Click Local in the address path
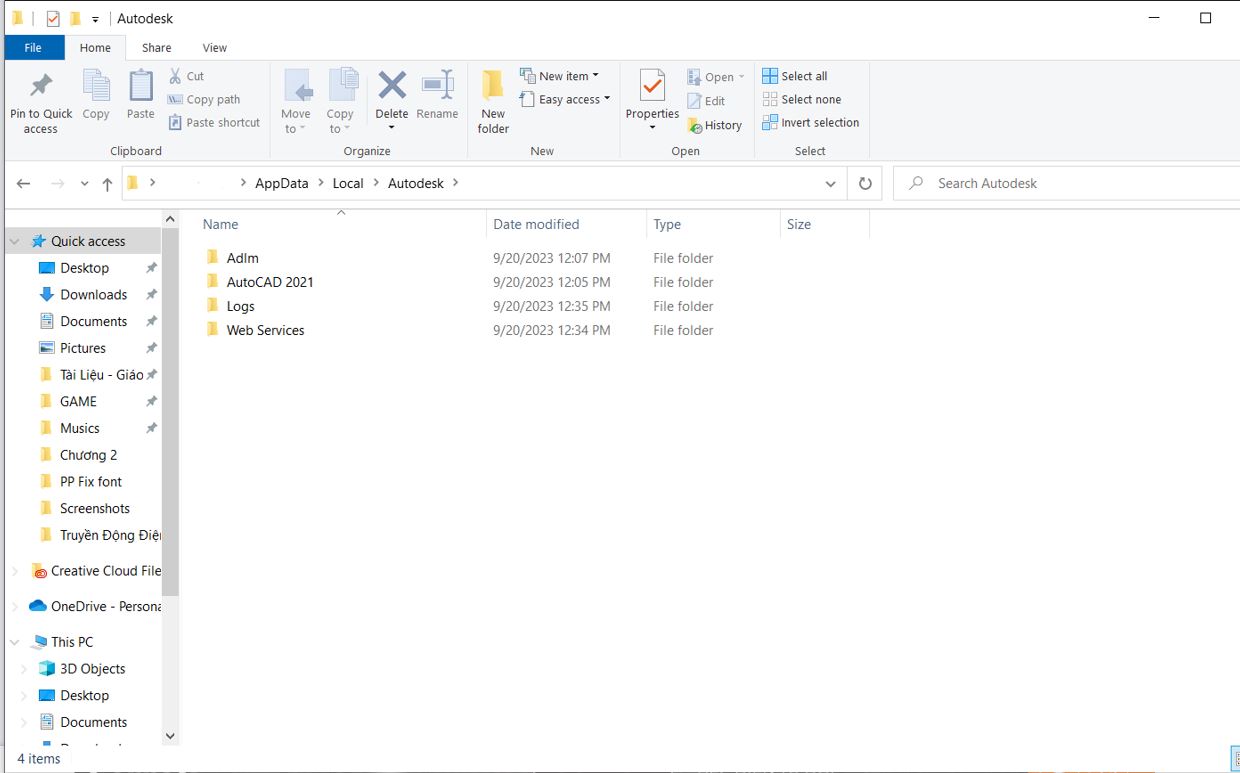This screenshot has height=773, width=1240. click(348, 183)
